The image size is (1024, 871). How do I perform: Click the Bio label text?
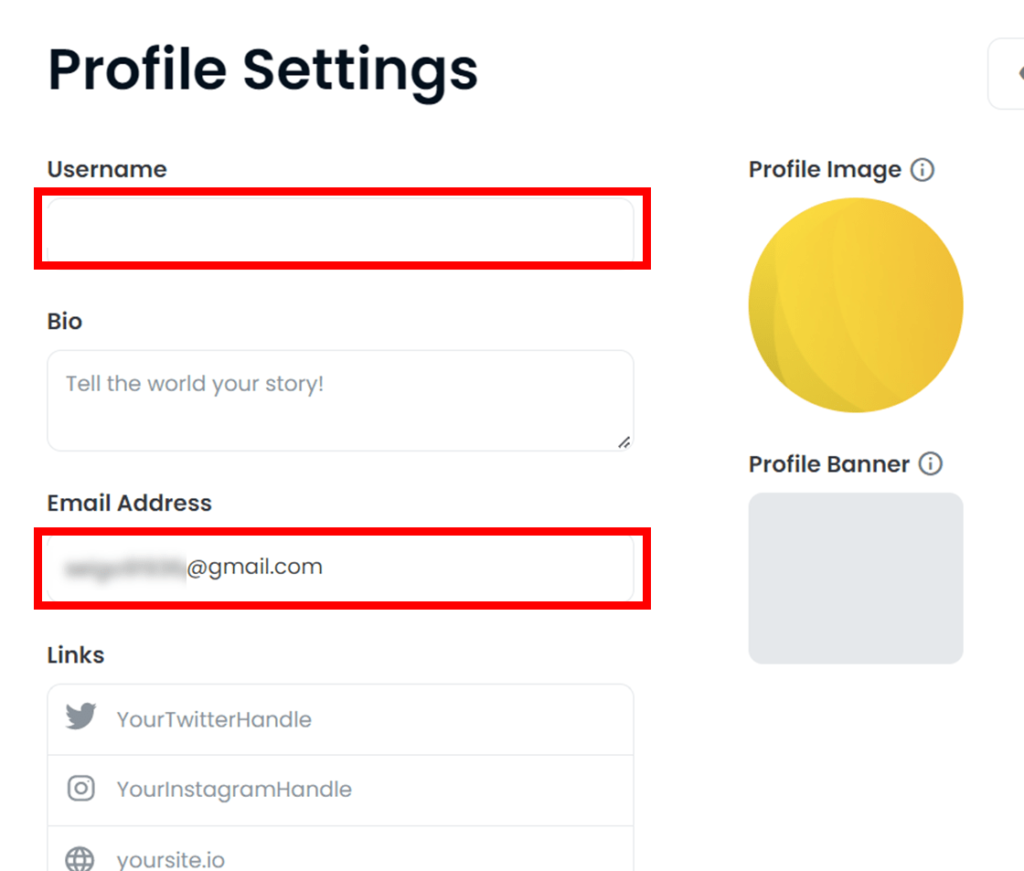[65, 321]
